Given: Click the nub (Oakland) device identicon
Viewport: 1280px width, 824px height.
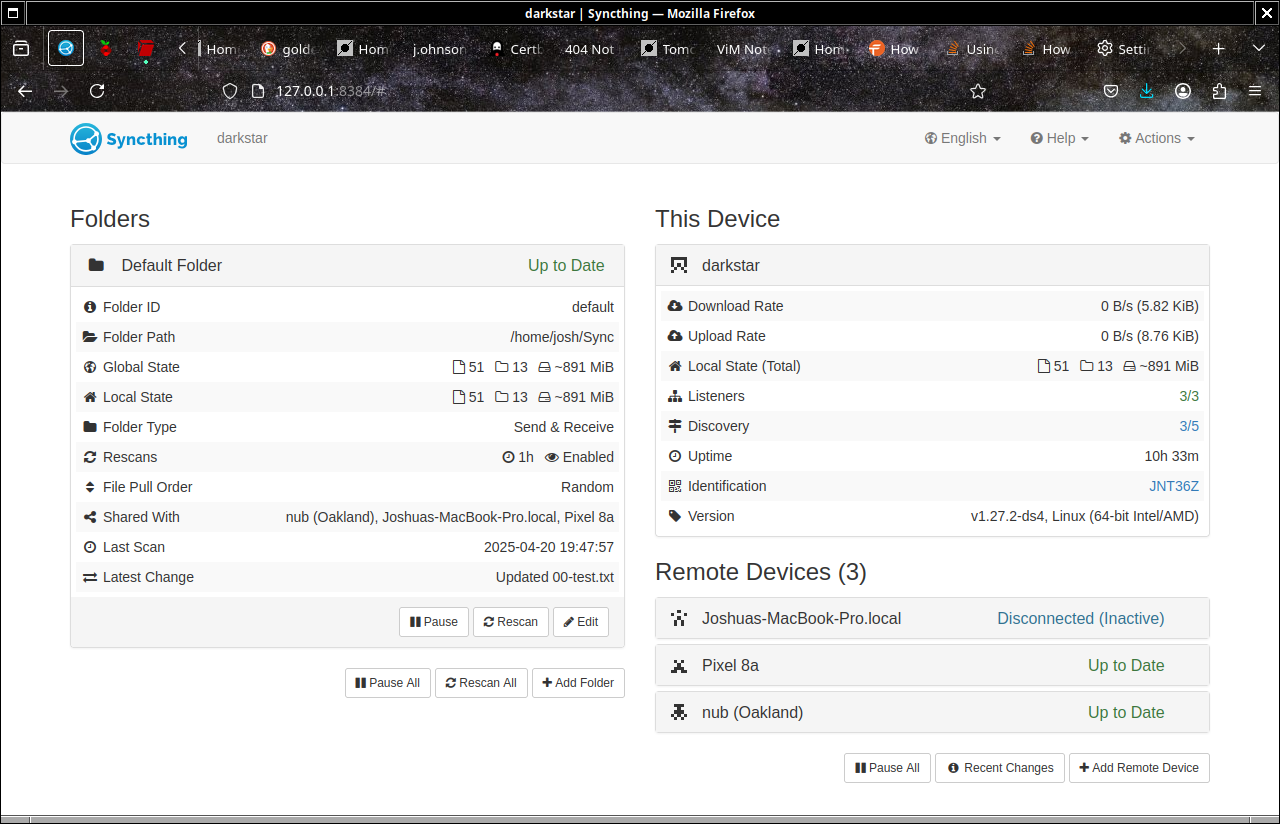Looking at the screenshot, I should [x=679, y=712].
